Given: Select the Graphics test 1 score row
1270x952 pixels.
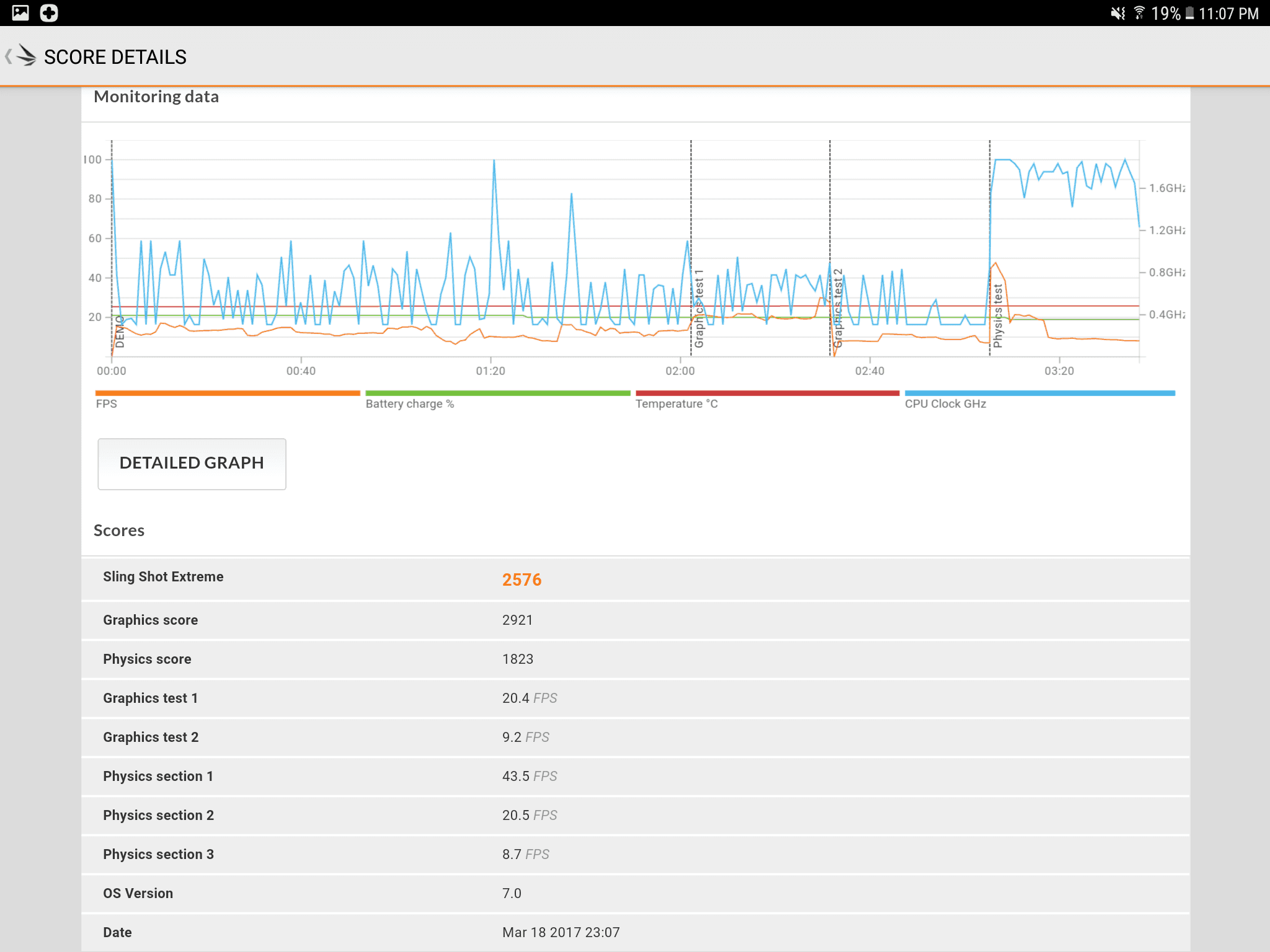Looking at the screenshot, I should pos(636,699).
